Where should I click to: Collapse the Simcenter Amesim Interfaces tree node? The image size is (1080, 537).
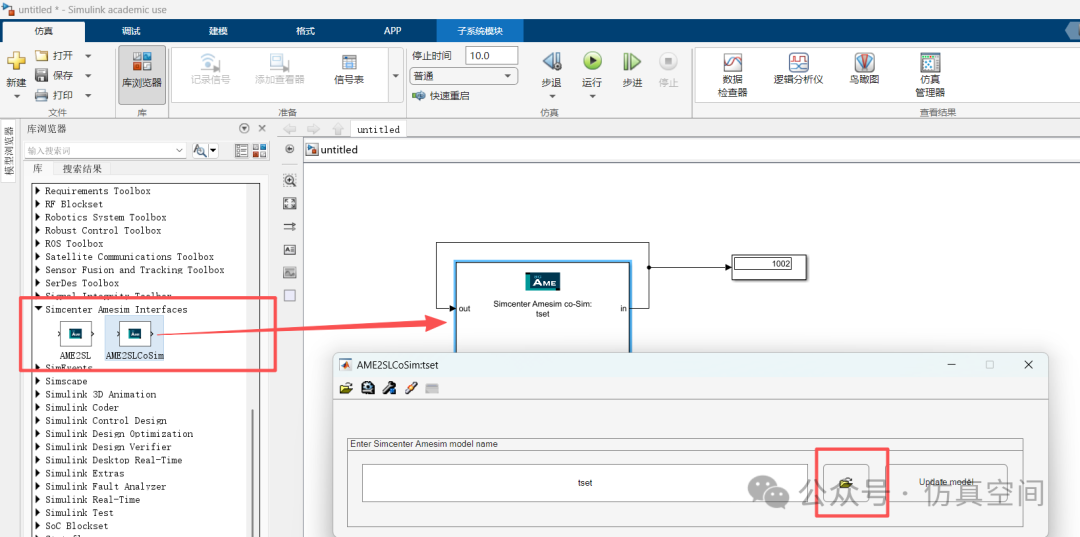(38, 310)
